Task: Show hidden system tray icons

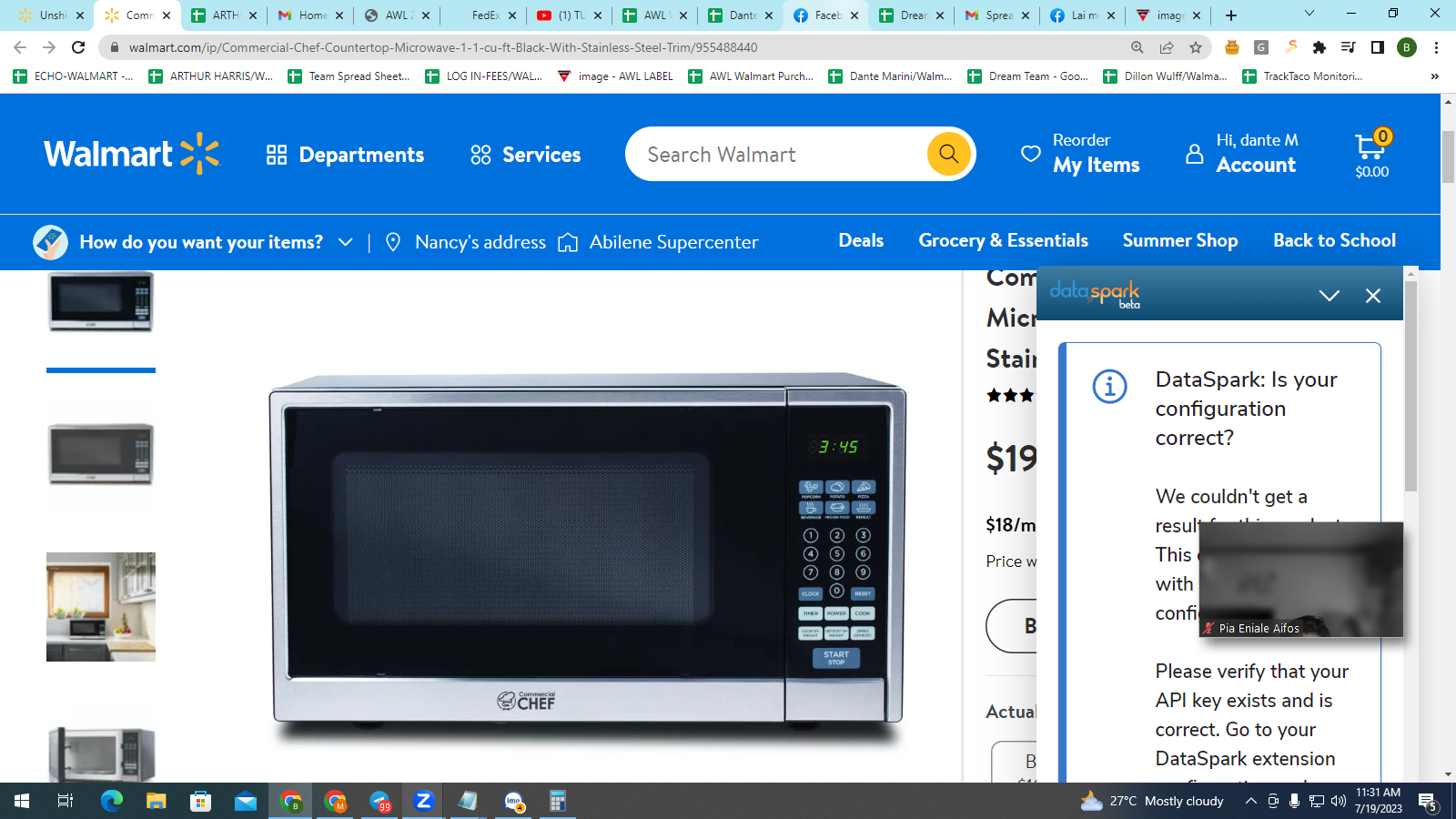Action: [1251, 801]
